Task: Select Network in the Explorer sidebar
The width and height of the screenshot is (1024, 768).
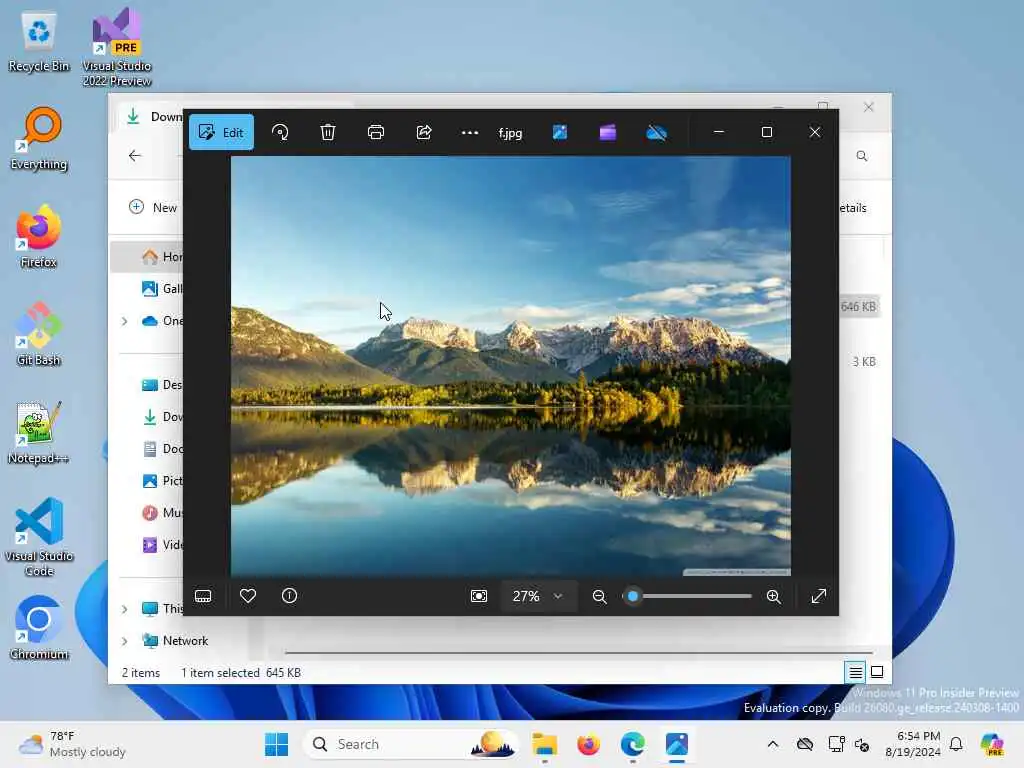Action: click(x=175, y=641)
